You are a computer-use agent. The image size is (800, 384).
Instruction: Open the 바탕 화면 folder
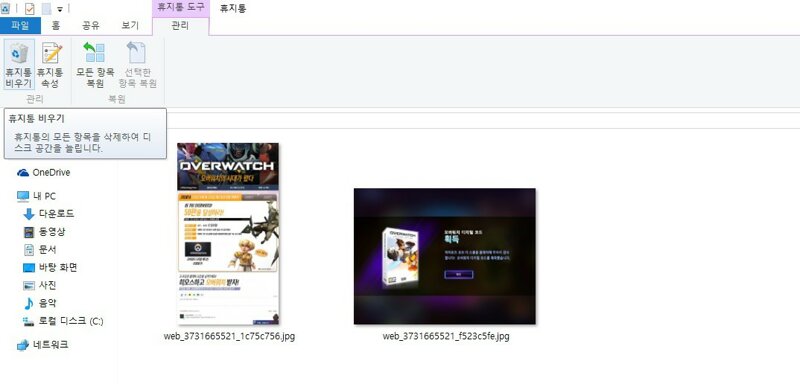[50, 267]
